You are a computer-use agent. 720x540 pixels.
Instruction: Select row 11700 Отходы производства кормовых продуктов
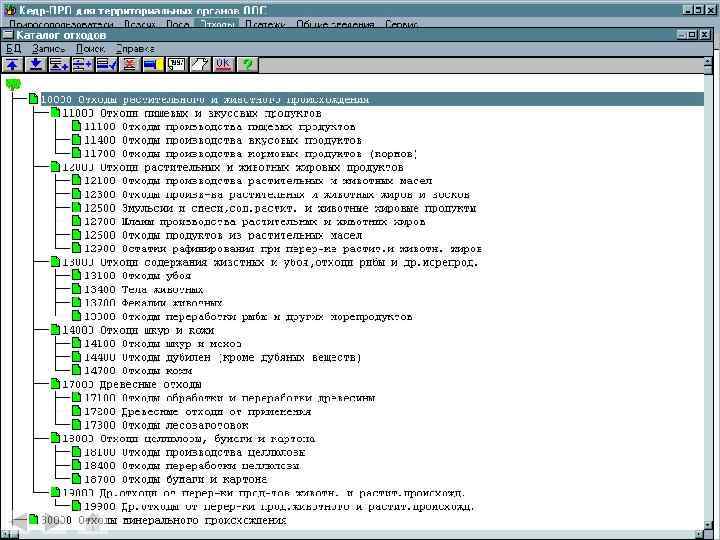tap(251, 153)
